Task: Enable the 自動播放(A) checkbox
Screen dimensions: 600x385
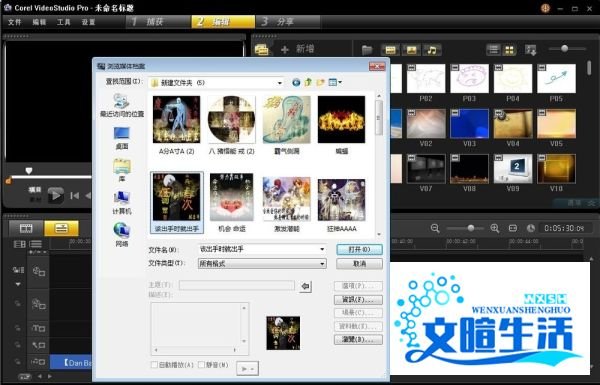Action: (x=154, y=365)
